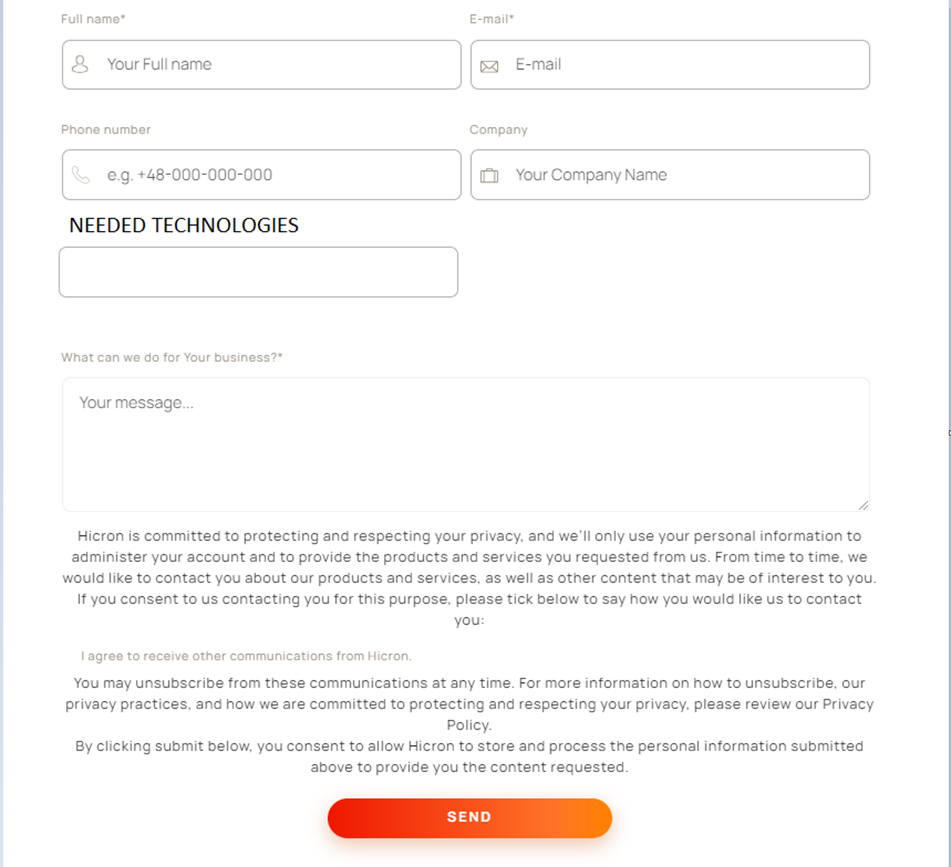
Task: Click the E-mail input field
Action: [x=670, y=64]
